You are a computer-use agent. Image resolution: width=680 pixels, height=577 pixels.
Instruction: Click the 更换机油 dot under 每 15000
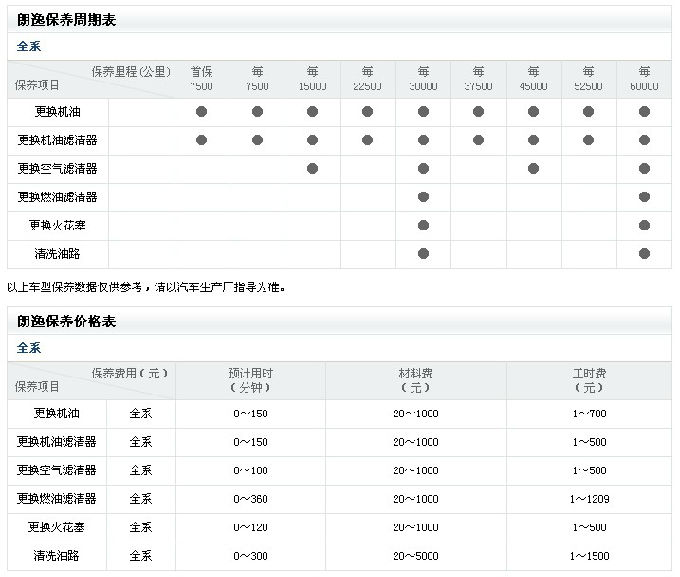312,111
